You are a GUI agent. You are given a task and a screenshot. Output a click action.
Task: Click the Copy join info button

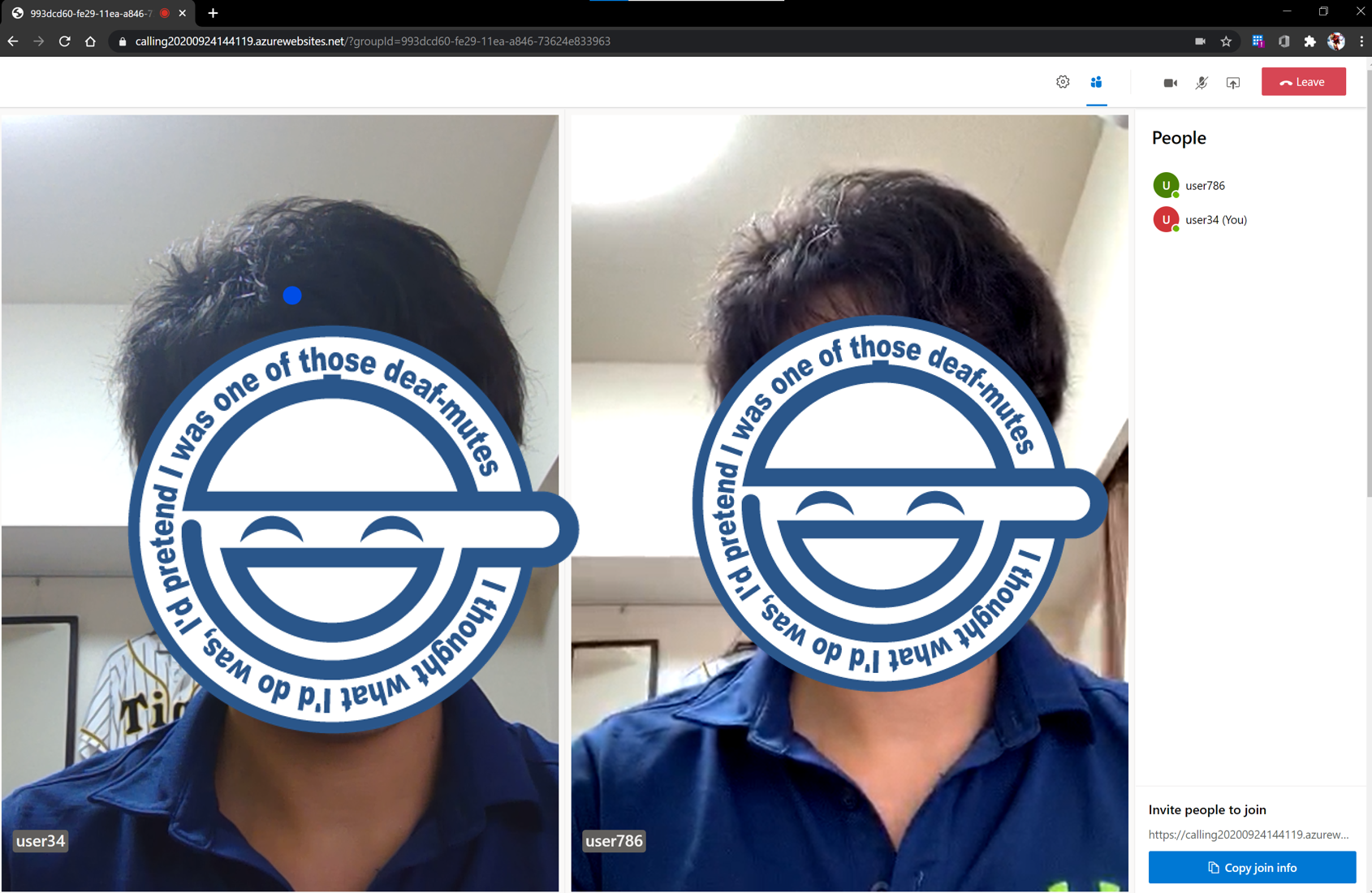pyautogui.click(x=1252, y=867)
